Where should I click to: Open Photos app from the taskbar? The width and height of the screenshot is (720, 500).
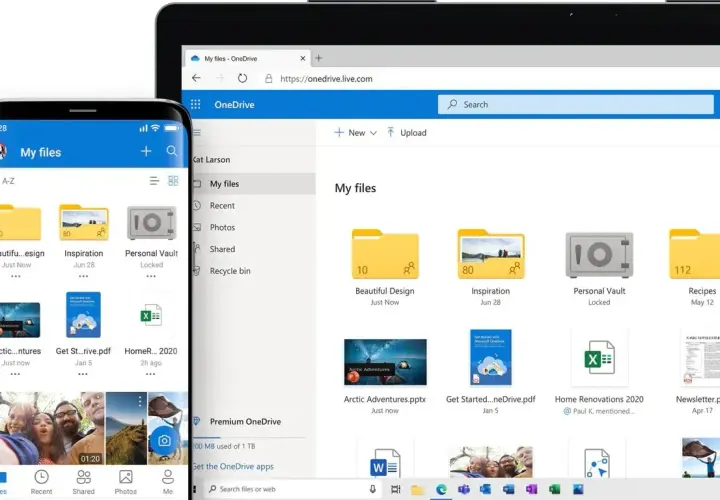[x=578, y=489]
